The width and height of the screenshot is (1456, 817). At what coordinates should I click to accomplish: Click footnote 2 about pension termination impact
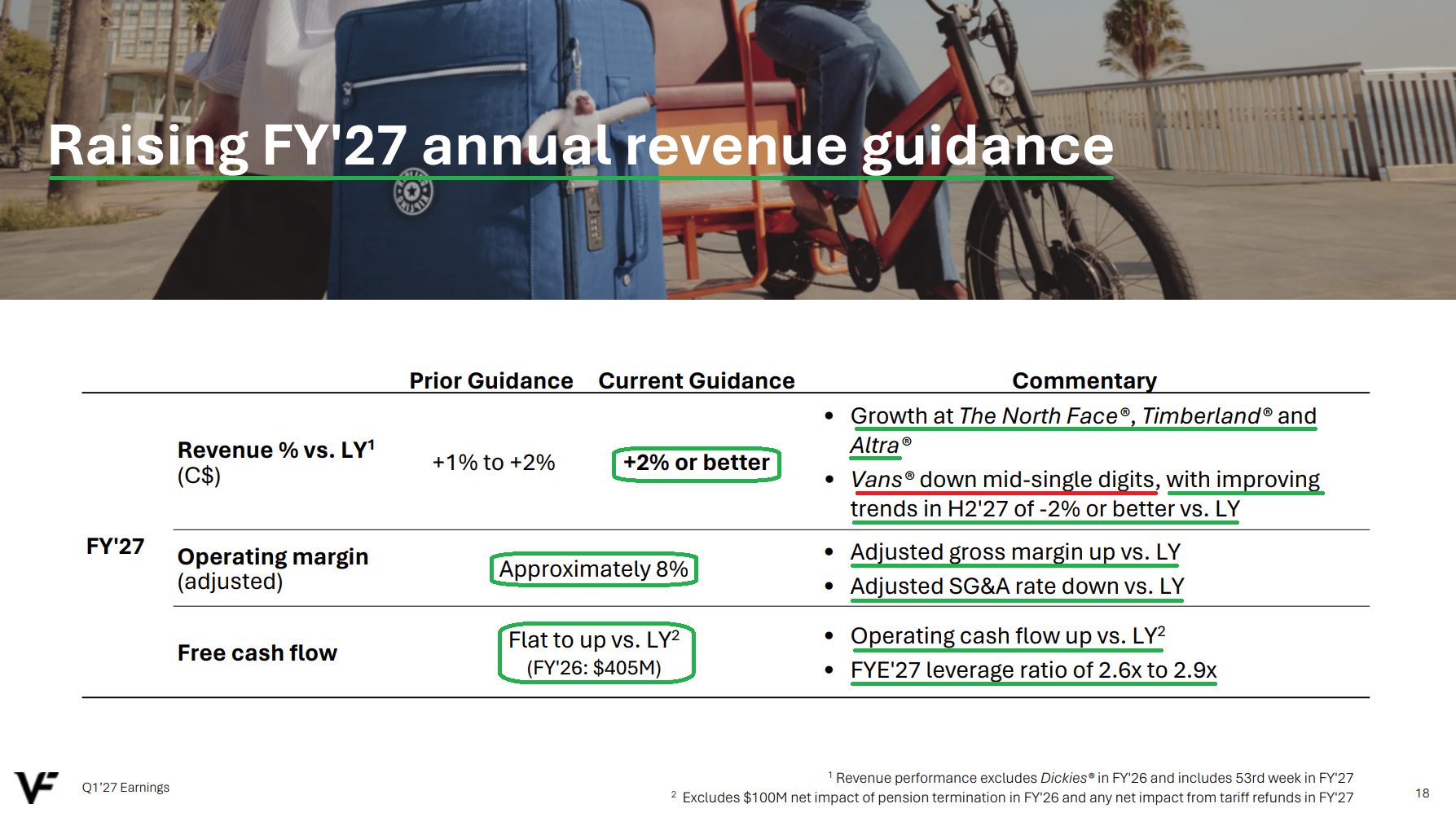(1012, 797)
